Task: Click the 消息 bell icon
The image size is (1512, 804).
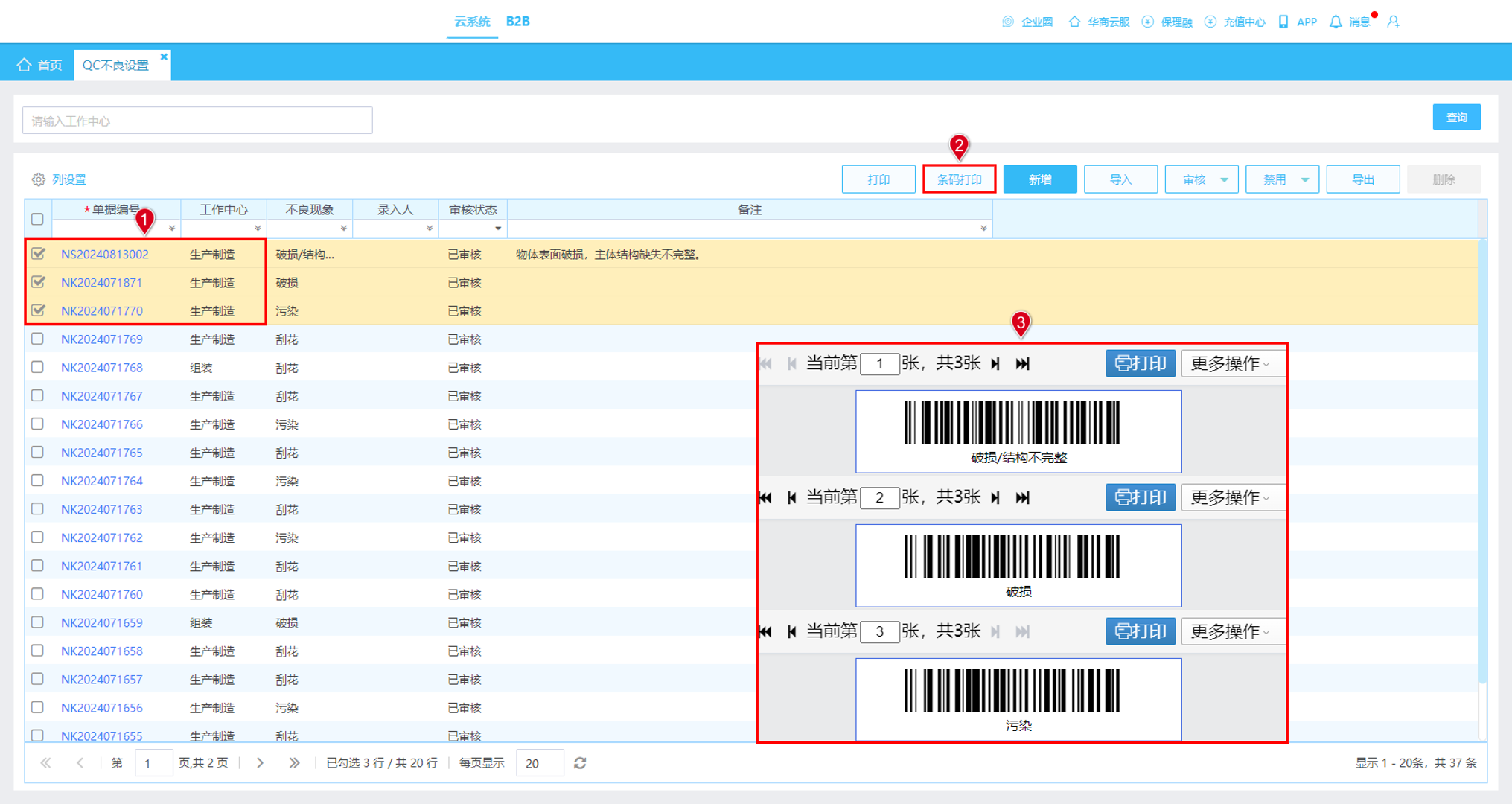Action: pos(1336,22)
